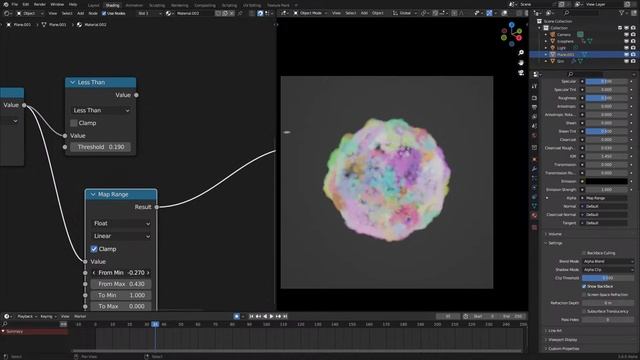Image resolution: width=640 pixels, height=360 pixels.
Task: Adjust the Roughness slider
Action: click(607, 98)
